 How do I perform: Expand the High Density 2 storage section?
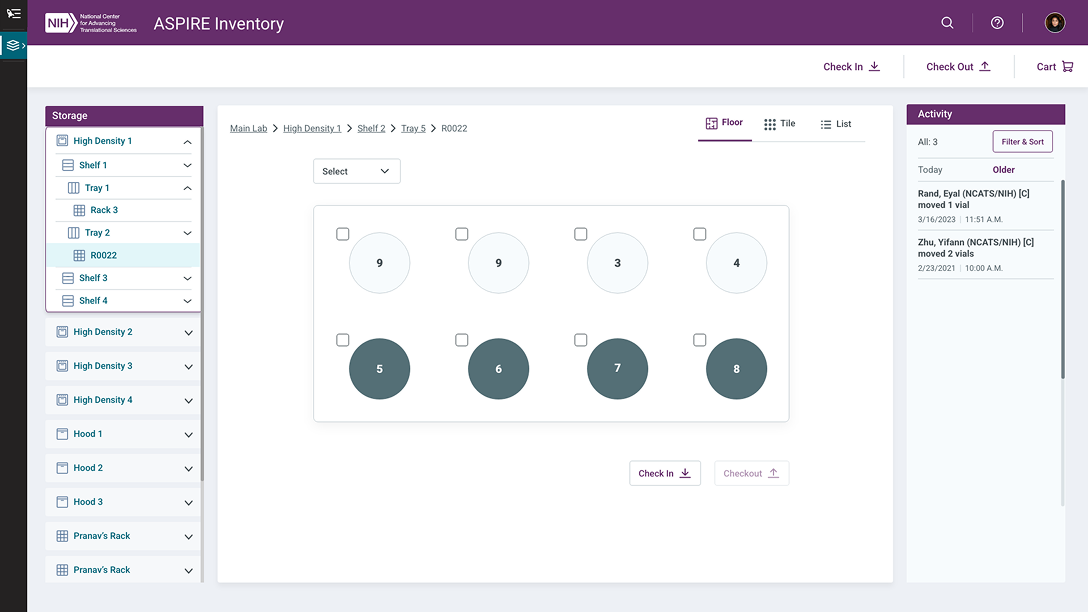pyautogui.click(x=188, y=332)
